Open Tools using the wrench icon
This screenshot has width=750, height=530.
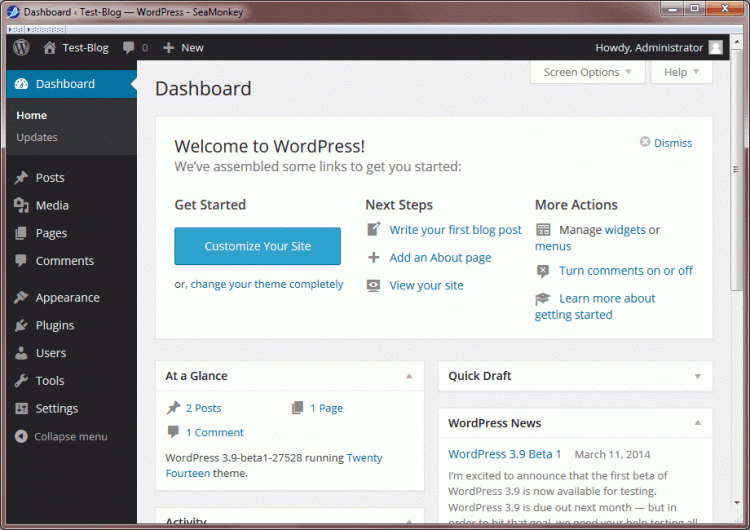pos(21,381)
